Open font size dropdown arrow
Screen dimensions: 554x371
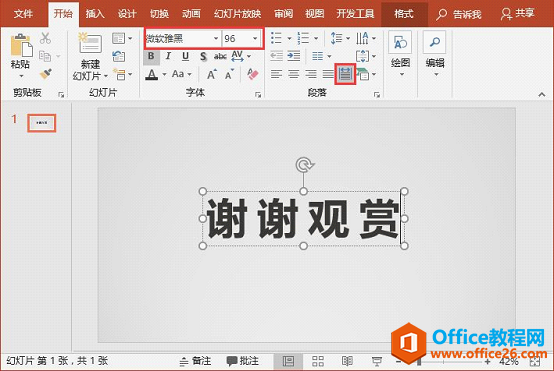click(x=255, y=38)
